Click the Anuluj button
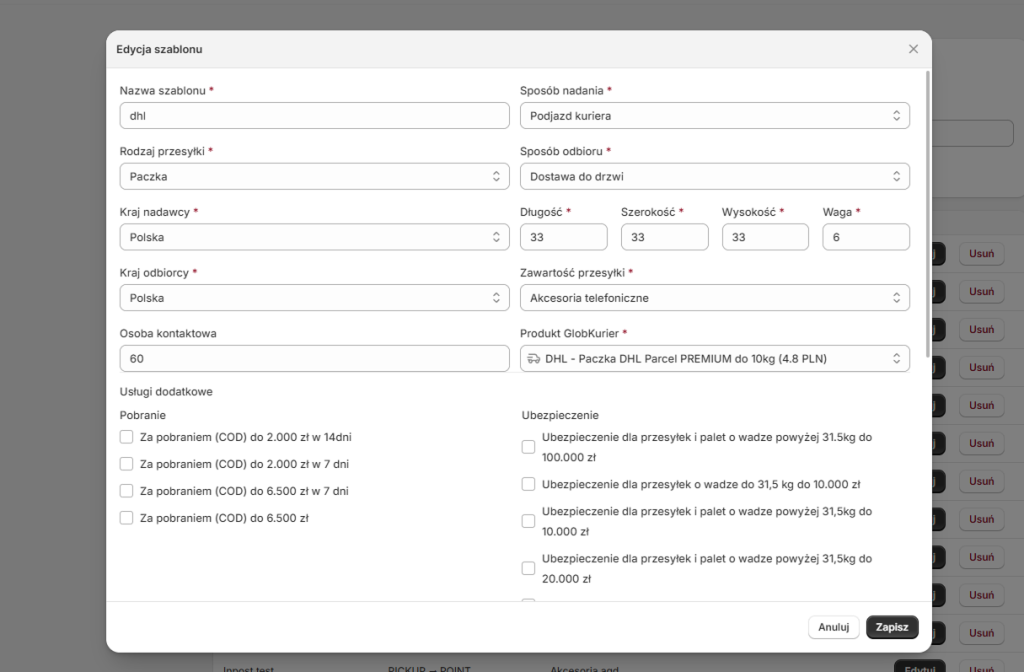 834,627
